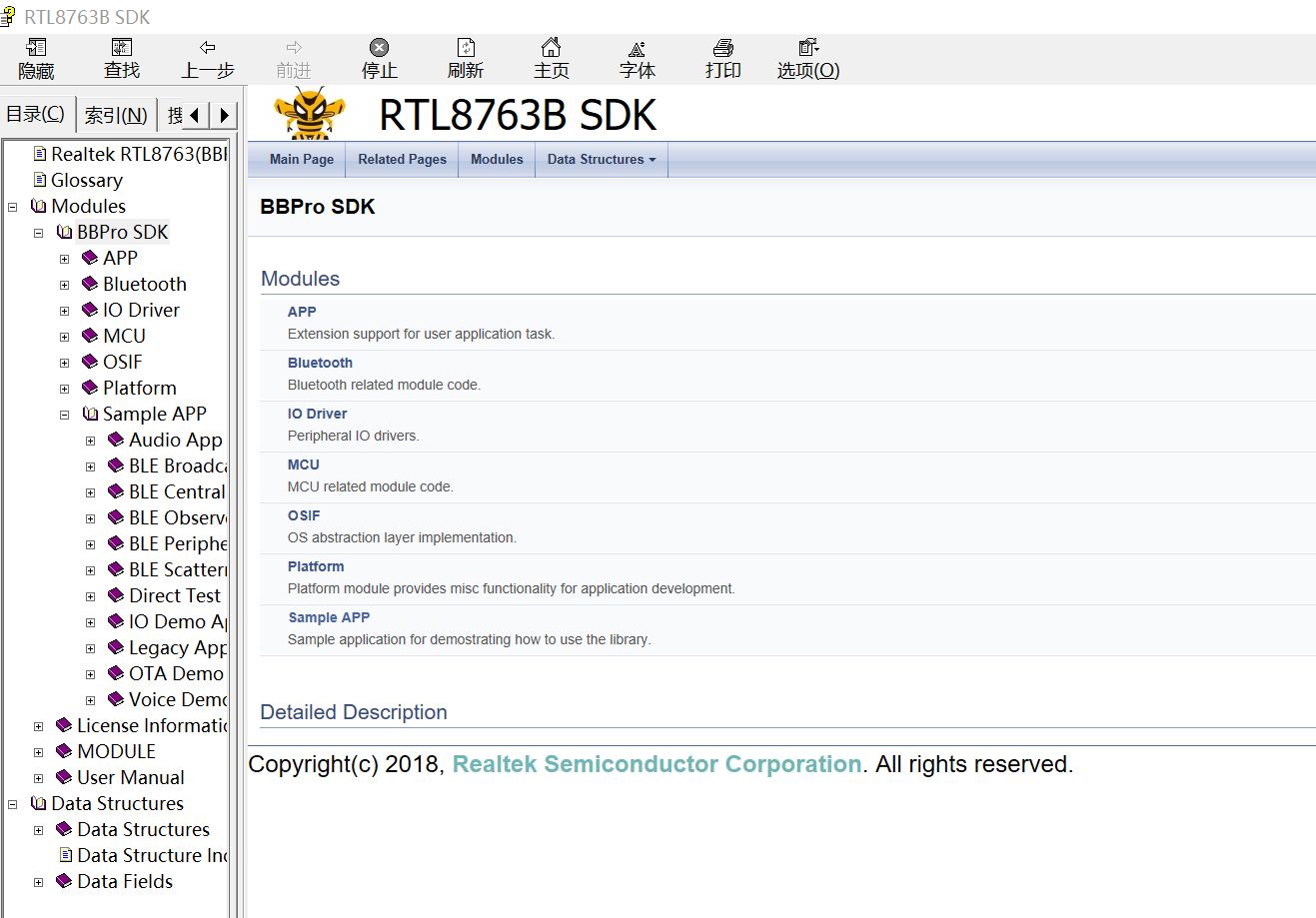Go to Home (主页) via toolbar icon
This screenshot has height=918, width=1316.
pos(551,47)
